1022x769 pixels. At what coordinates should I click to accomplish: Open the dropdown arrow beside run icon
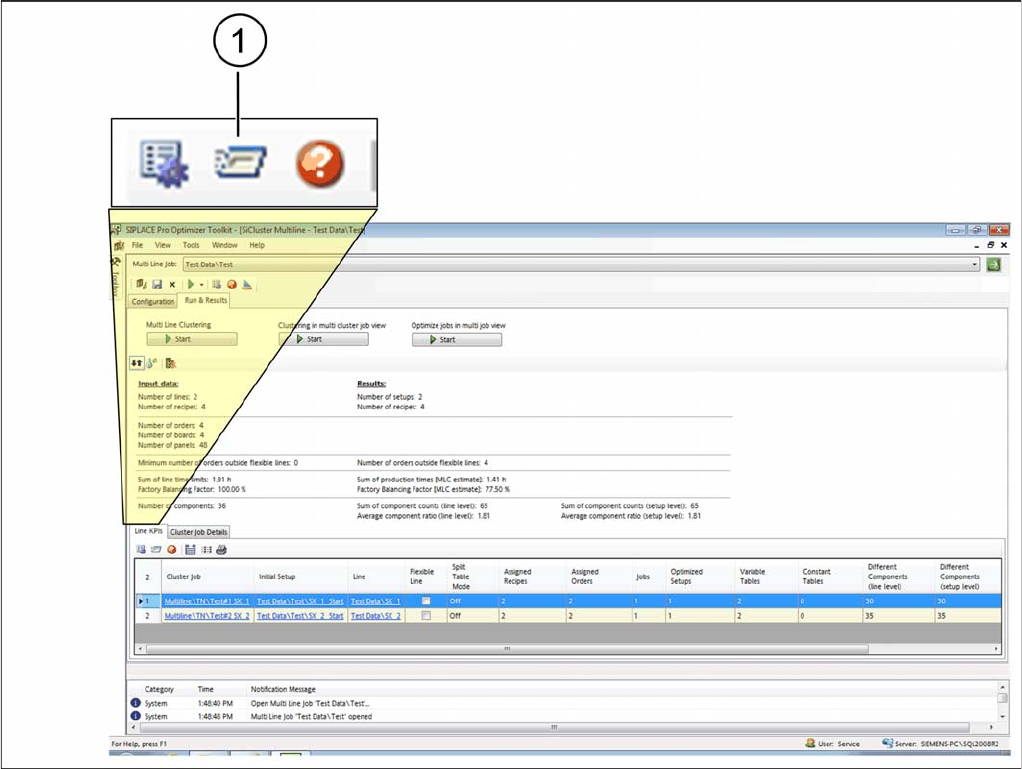click(201, 285)
